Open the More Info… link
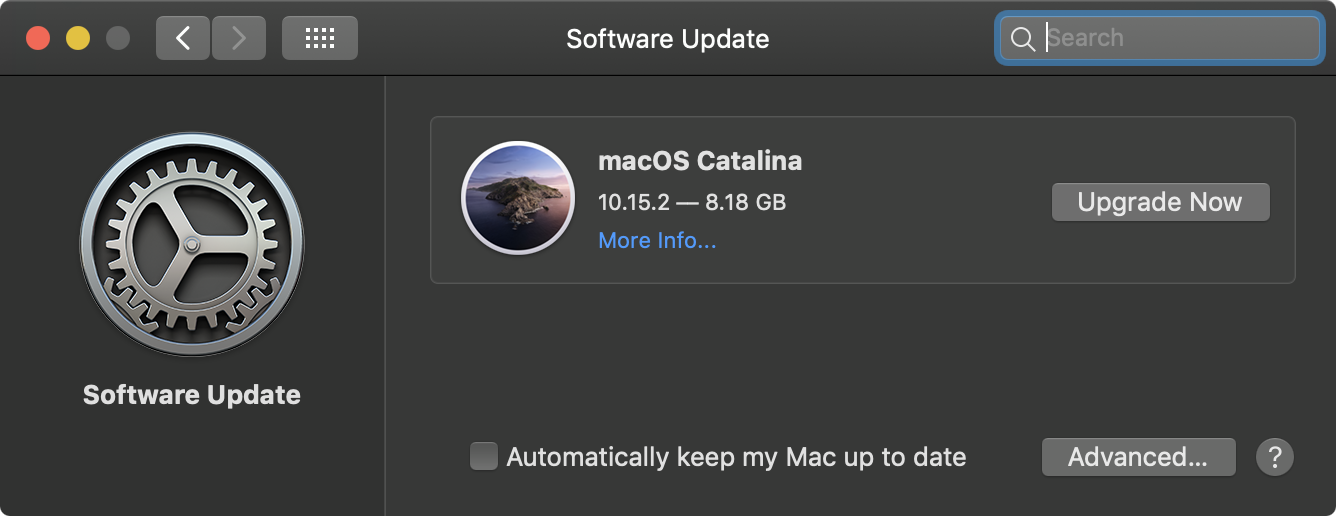Image resolution: width=1336 pixels, height=516 pixels. pos(657,241)
